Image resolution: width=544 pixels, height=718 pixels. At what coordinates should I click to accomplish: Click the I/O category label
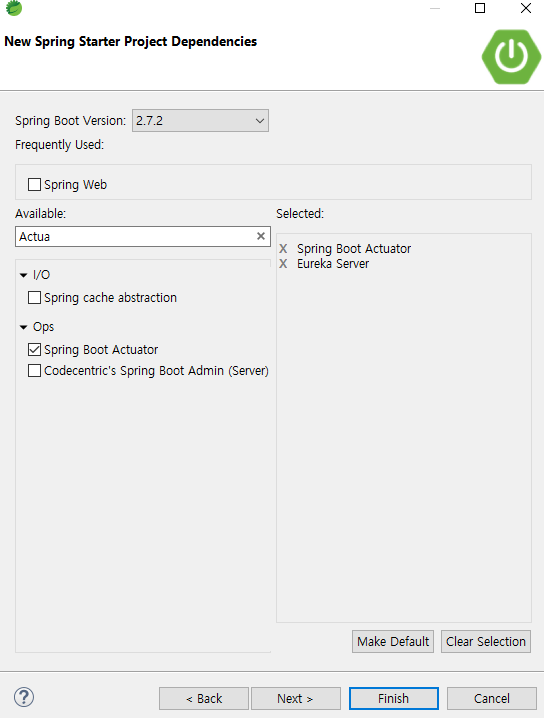tap(41, 275)
